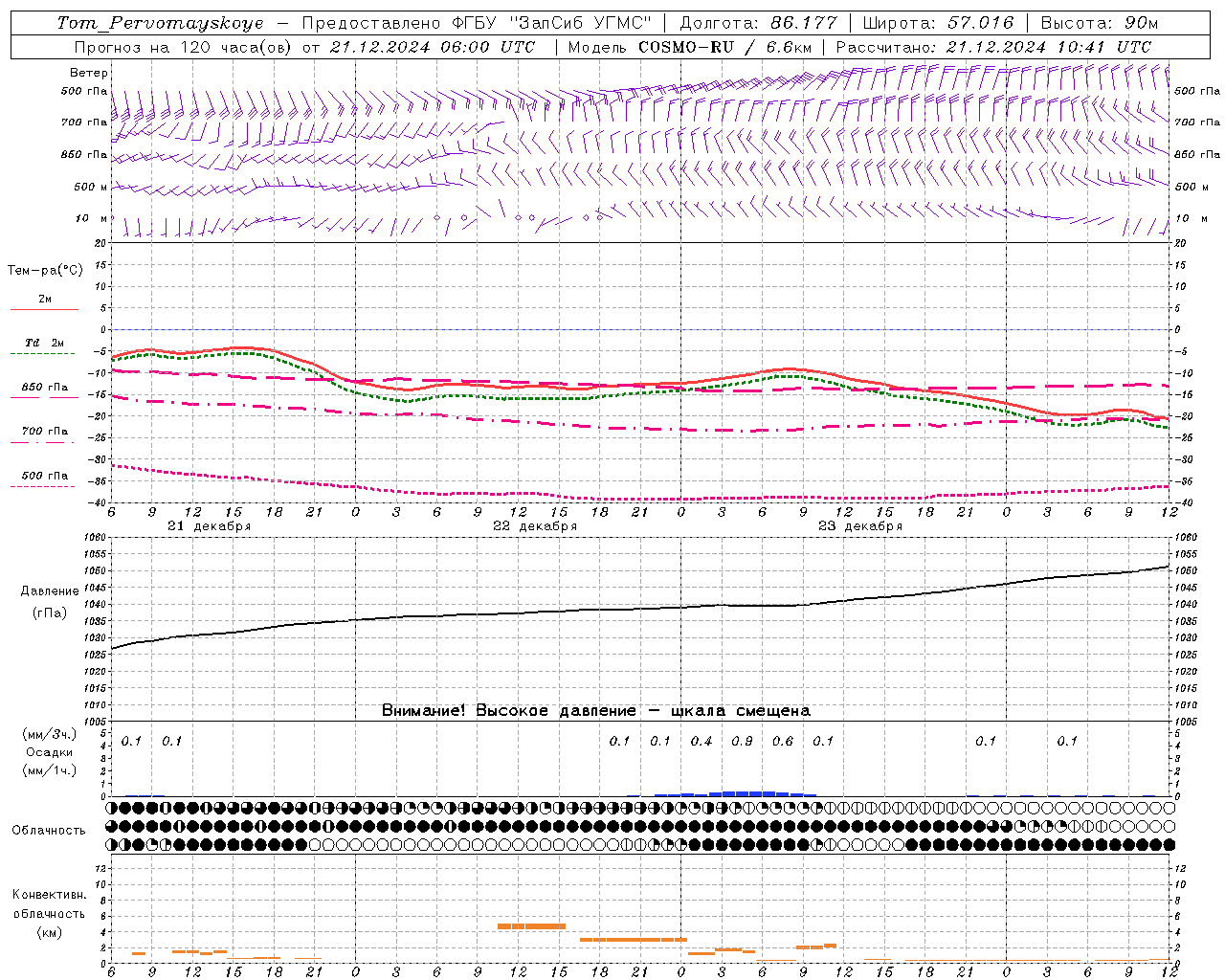Image resolution: width=1225 pixels, height=980 pixels.
Task: Click the blue precipitation bars on 23 December
Action: tap(735, 793)
